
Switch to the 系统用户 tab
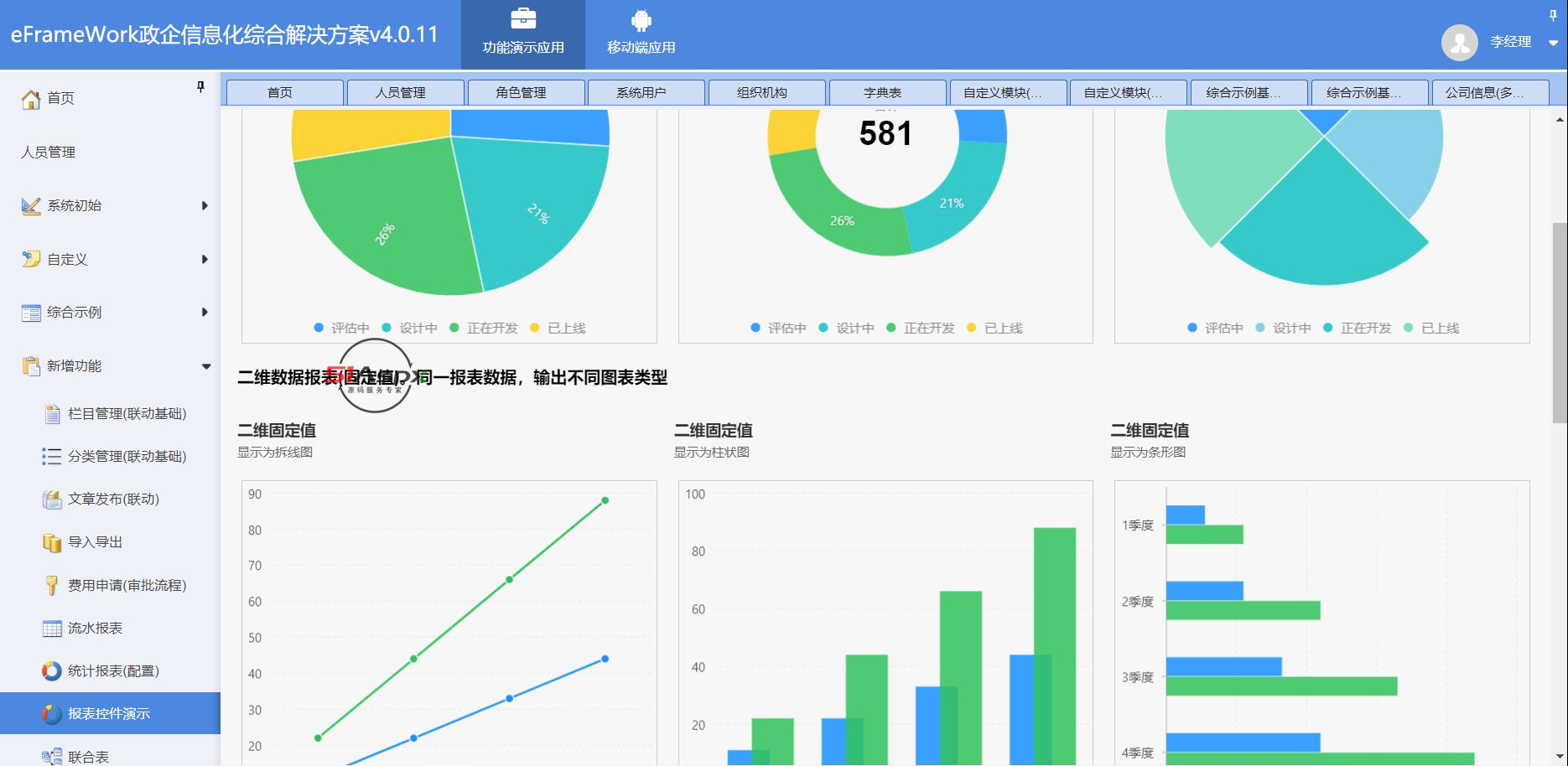(646, 92)
